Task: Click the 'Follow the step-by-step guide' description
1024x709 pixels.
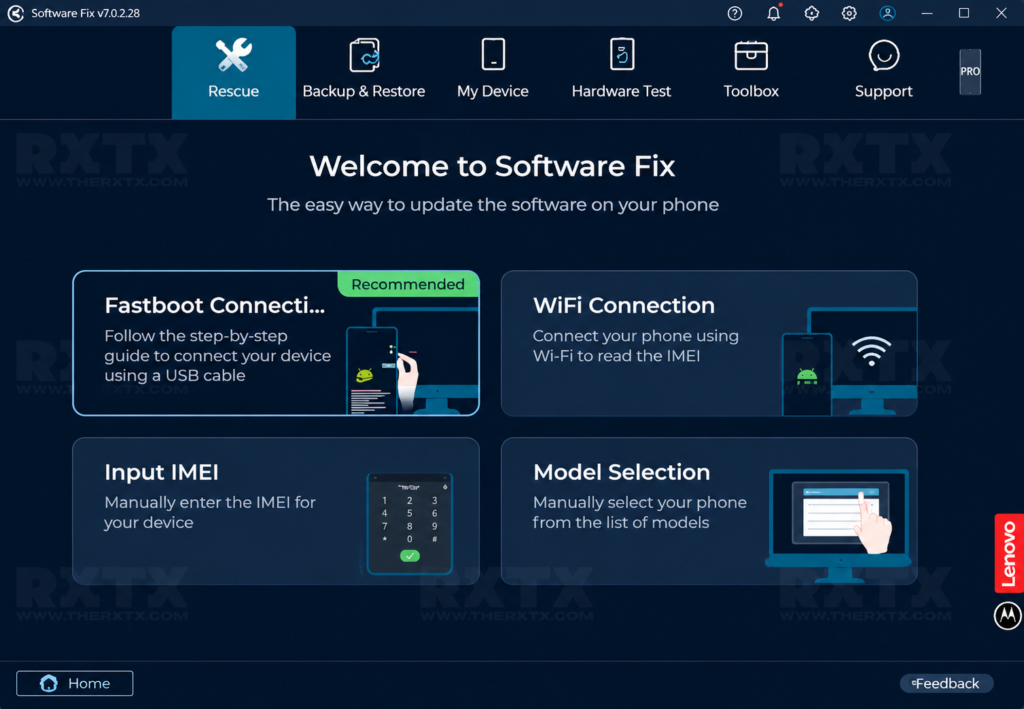Action: click(217, 356)
